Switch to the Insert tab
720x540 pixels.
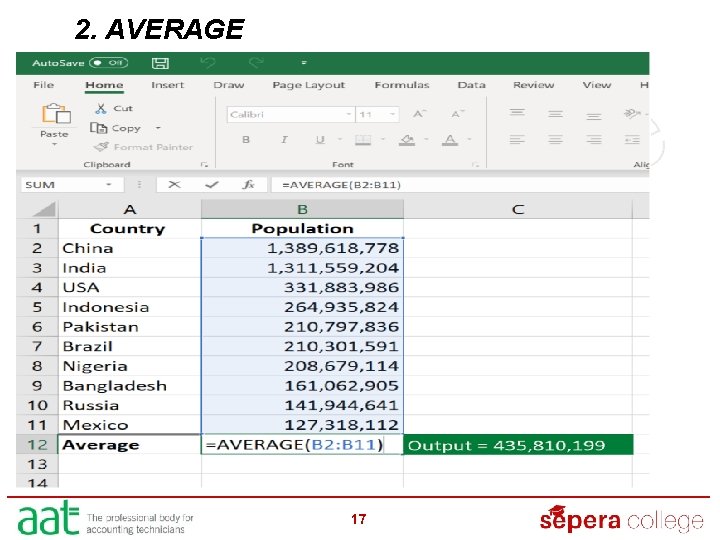click(167, 85)
